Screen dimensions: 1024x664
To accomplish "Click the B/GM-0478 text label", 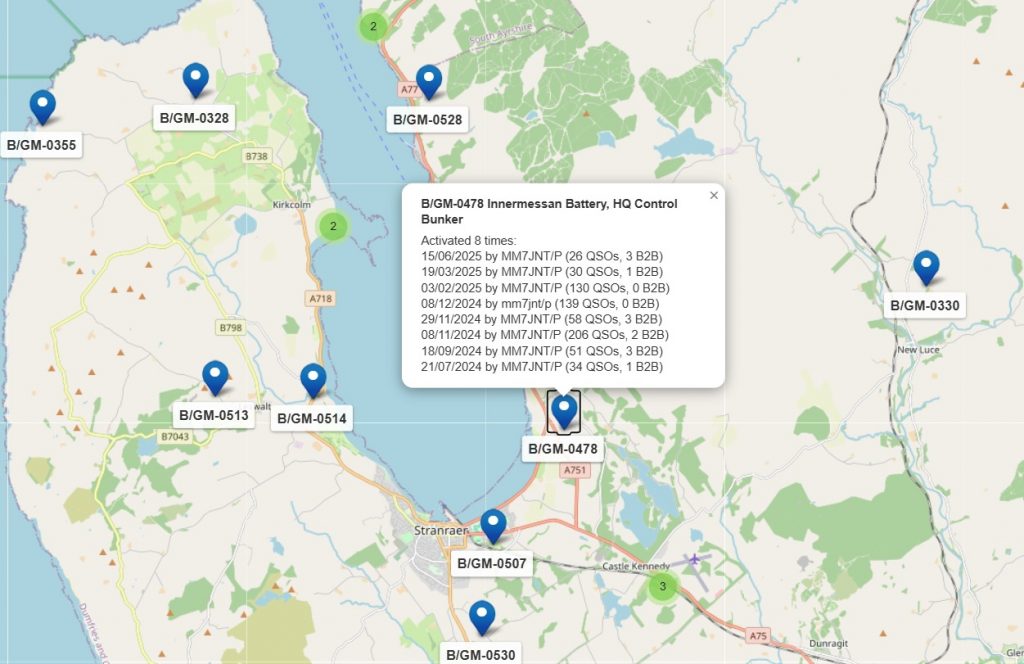I will pyautogui.click(x=563, y=449).
